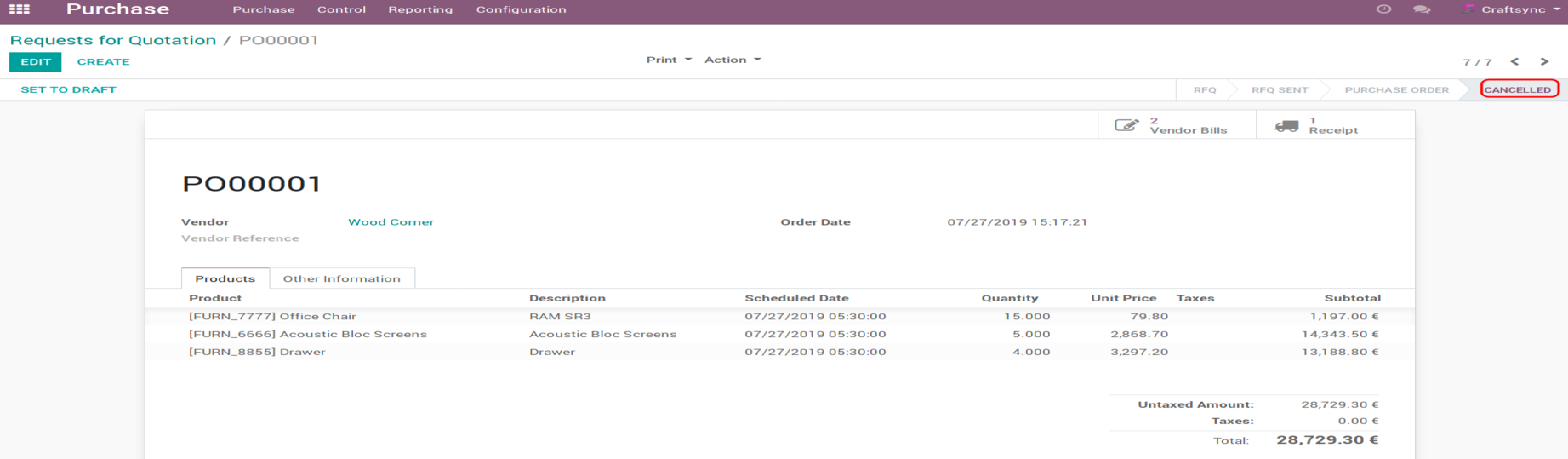Switch to Other Information tab
This screenshot has height=459, width=1568.
(341, 278)
